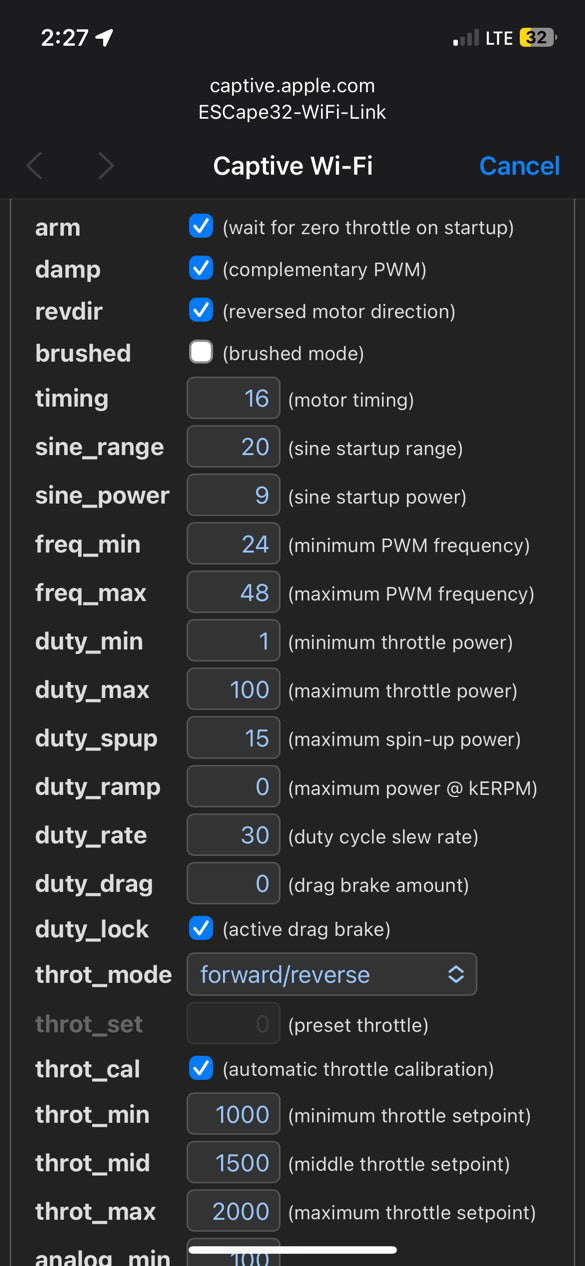Open the throt_mode forward/reverse dropdown
Viewport: 585px width, 1266px height.
332,974
